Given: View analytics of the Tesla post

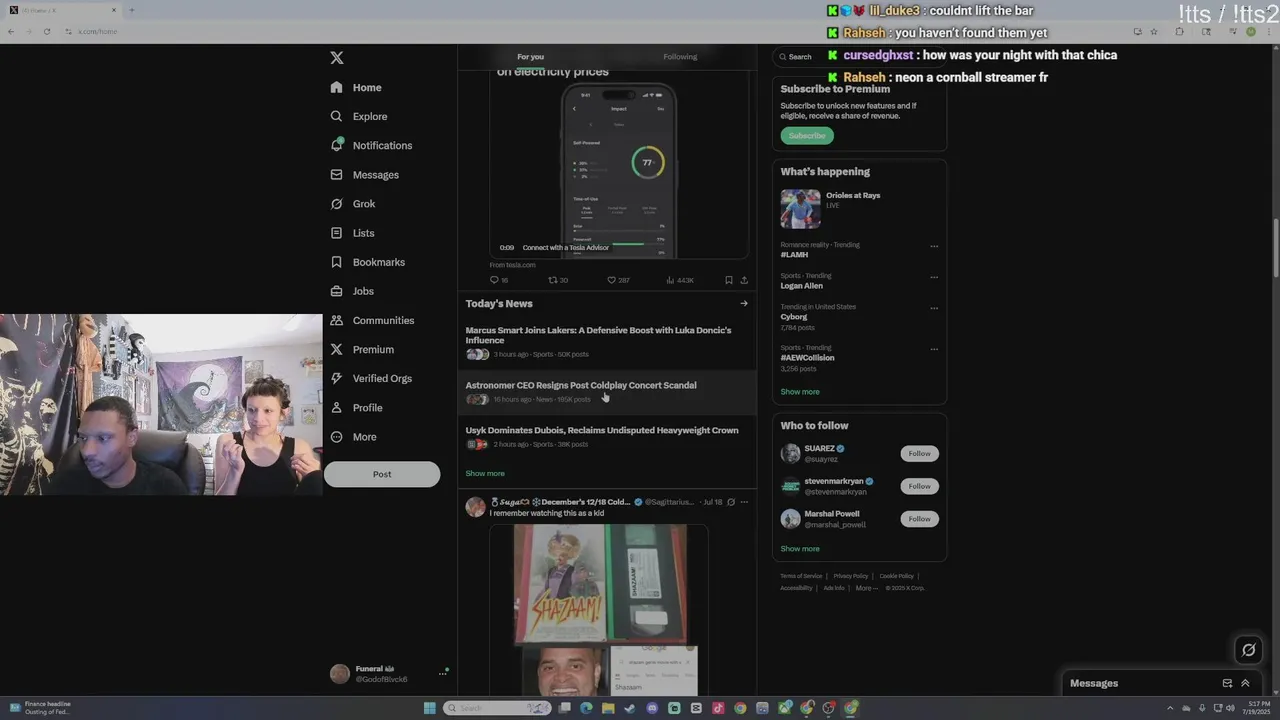Looking at the screenshot, I should (680, 280).
